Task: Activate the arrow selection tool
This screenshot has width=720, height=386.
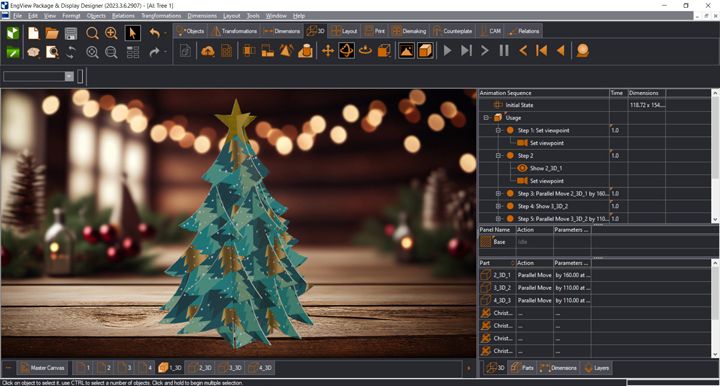Action: coord(132,33)
